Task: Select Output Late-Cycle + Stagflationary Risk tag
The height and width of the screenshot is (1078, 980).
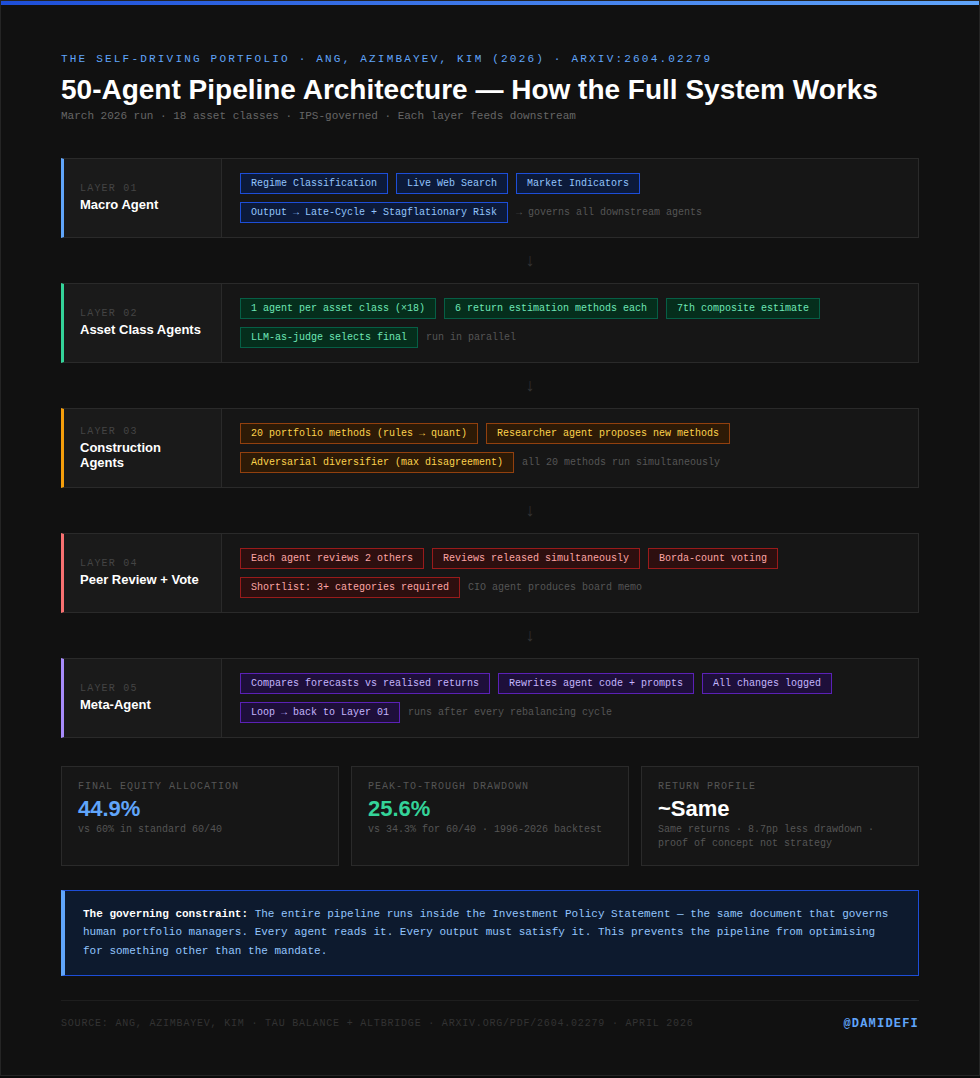Action: pos(373,212)
